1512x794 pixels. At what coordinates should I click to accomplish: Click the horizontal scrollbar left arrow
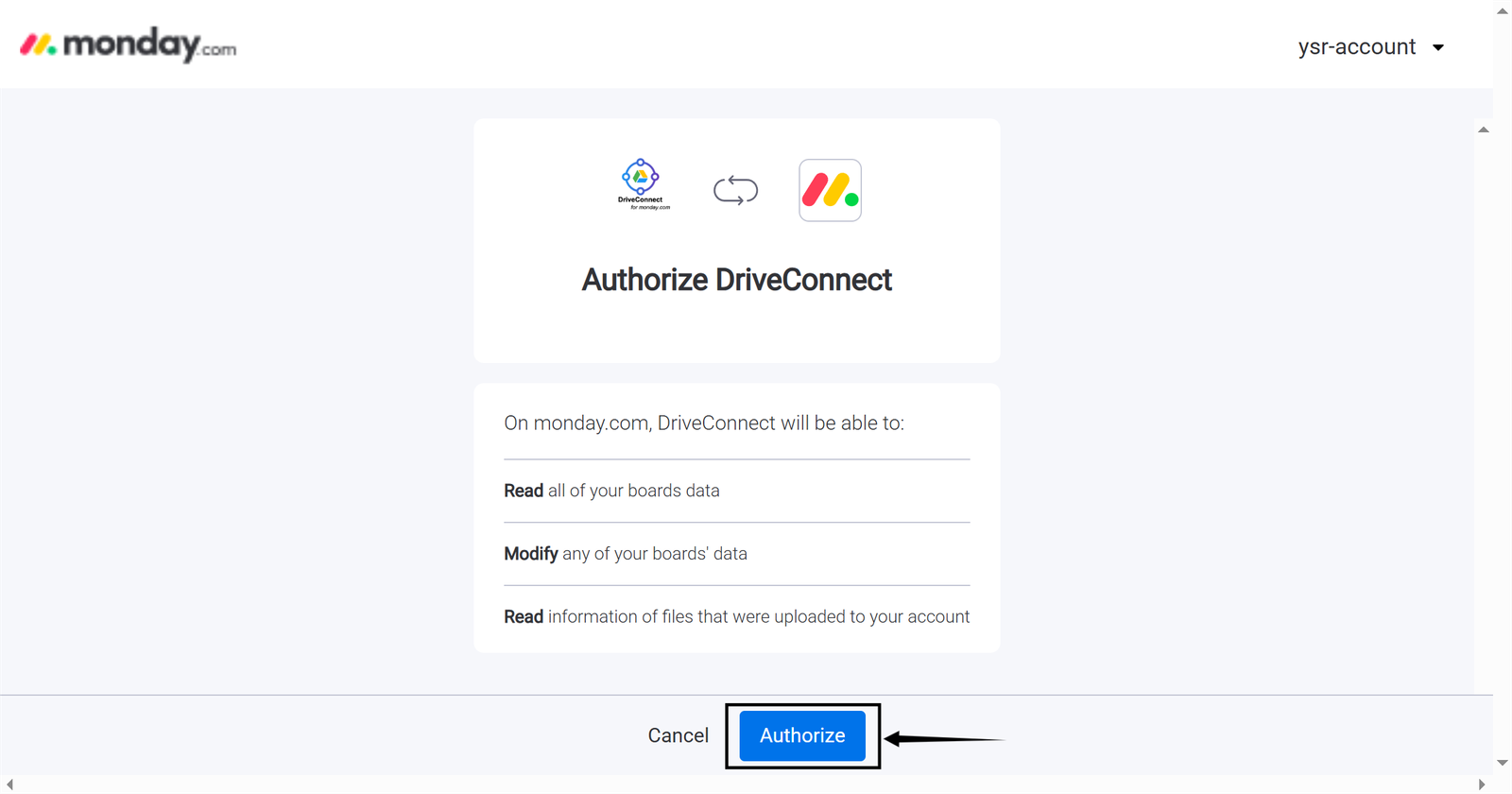[10, 785]
